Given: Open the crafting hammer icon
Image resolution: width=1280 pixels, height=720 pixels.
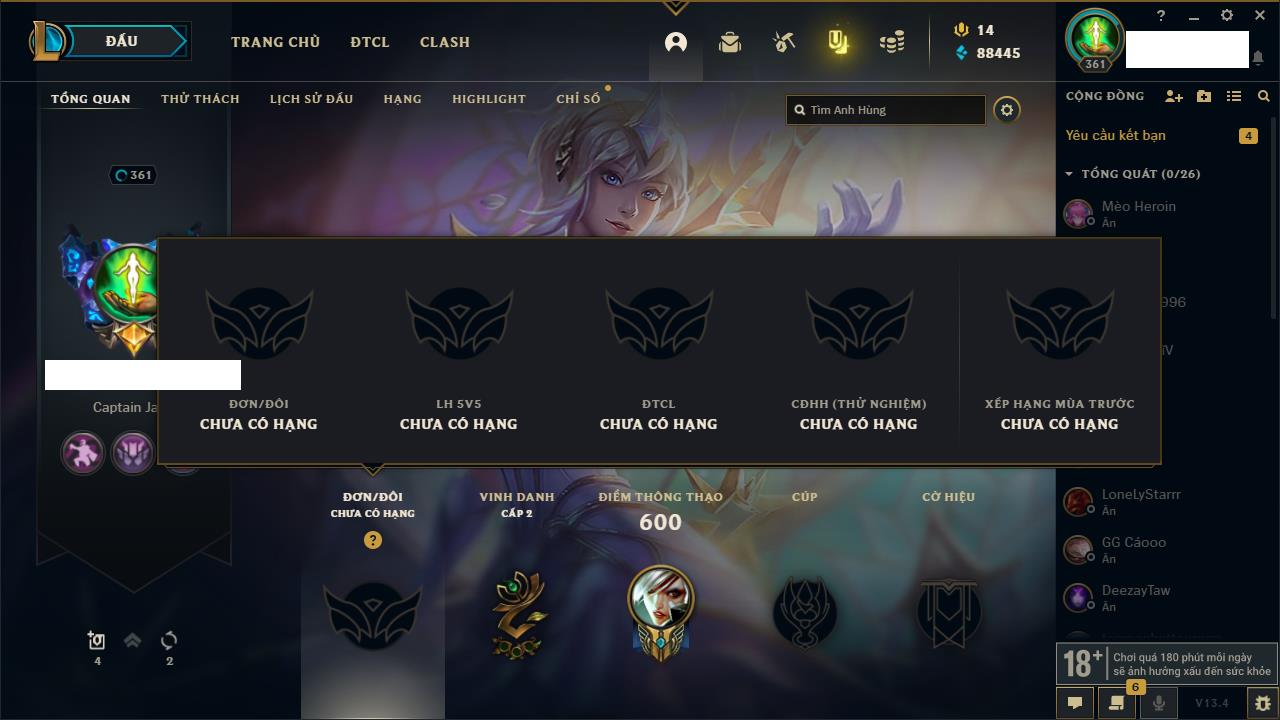Looking at the screenshot, I should [784, 42].
